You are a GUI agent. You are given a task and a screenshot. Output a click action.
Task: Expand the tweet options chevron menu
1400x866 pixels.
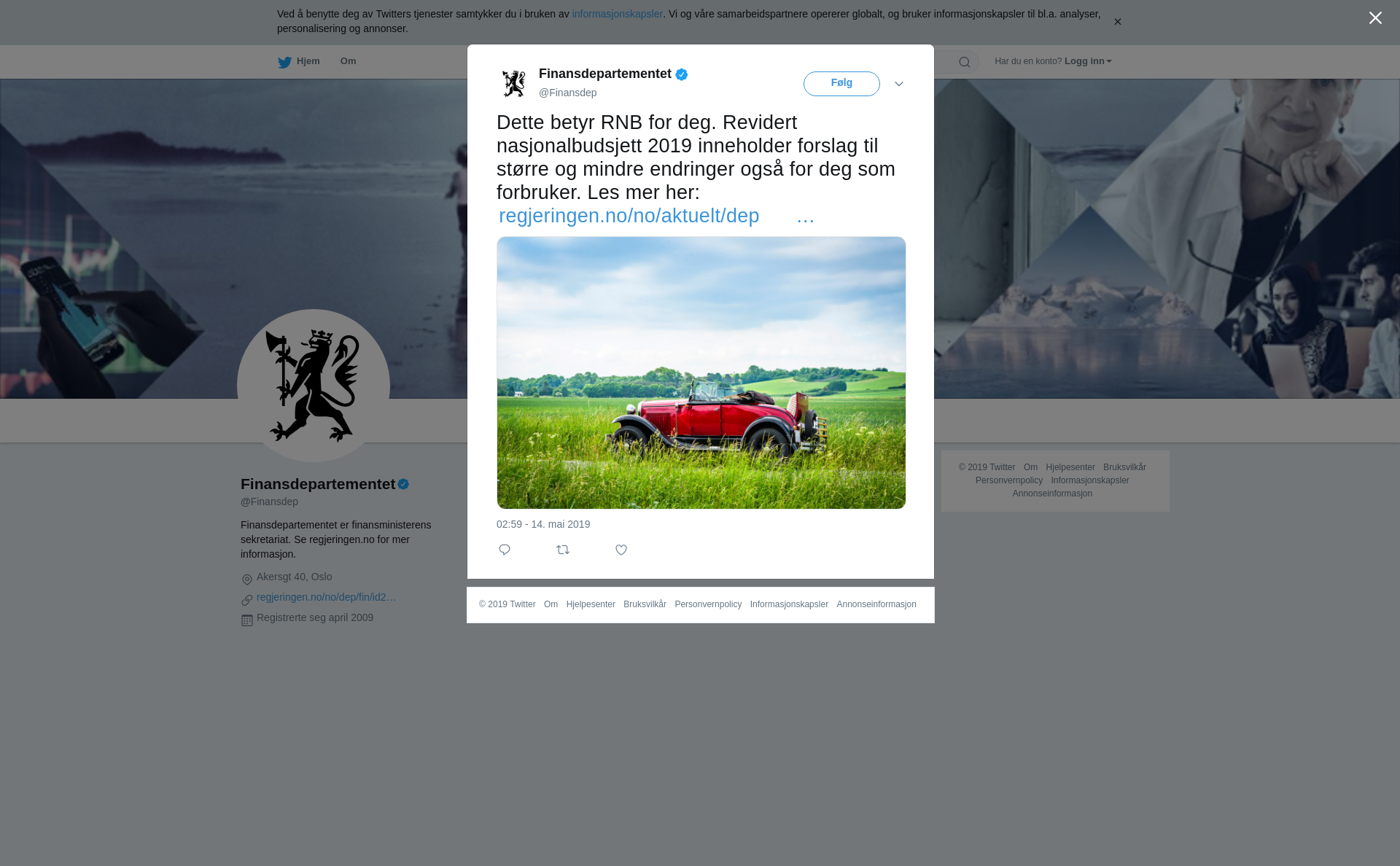pos(899,84)
